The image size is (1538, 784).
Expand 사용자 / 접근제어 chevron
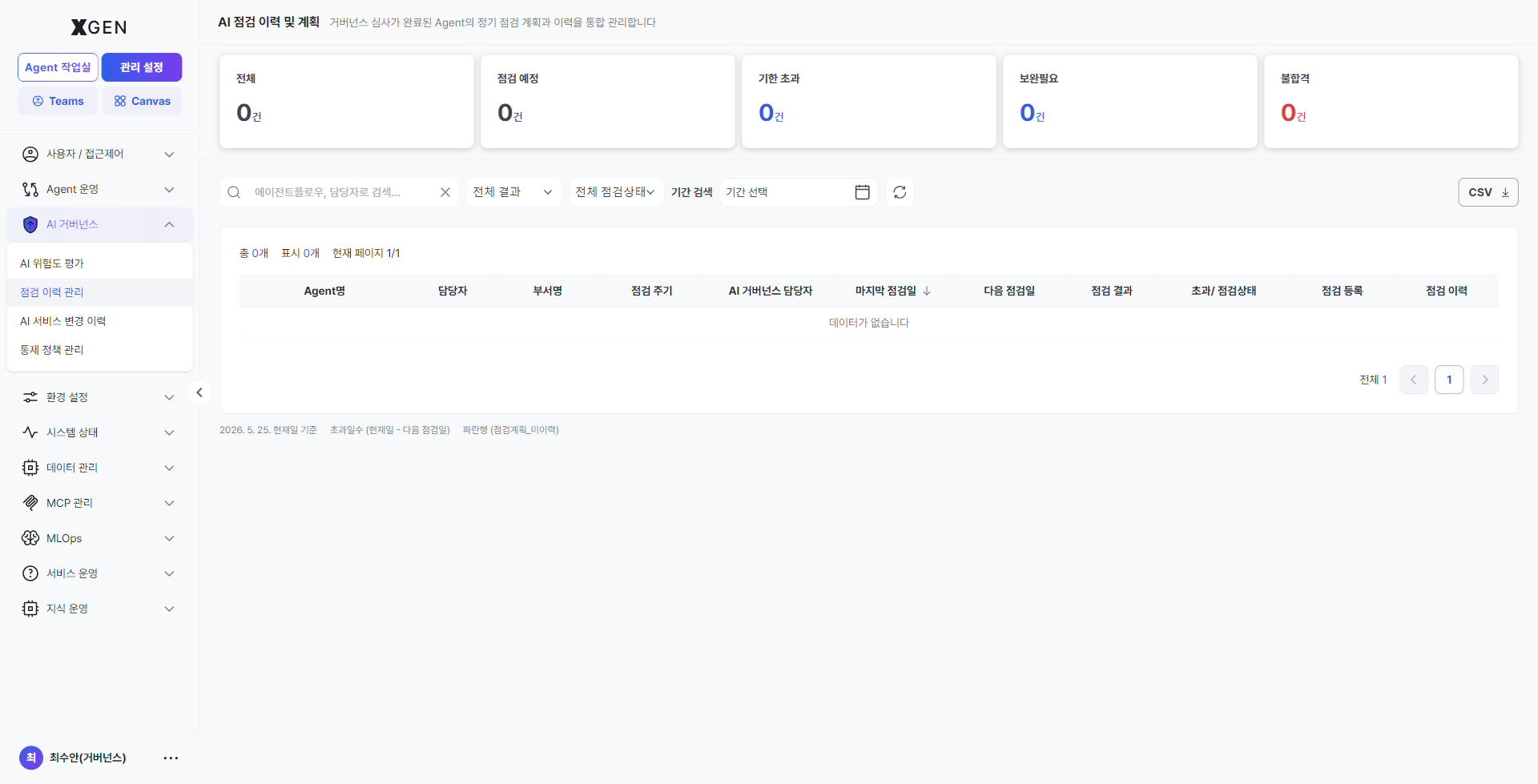coord(169,154)
